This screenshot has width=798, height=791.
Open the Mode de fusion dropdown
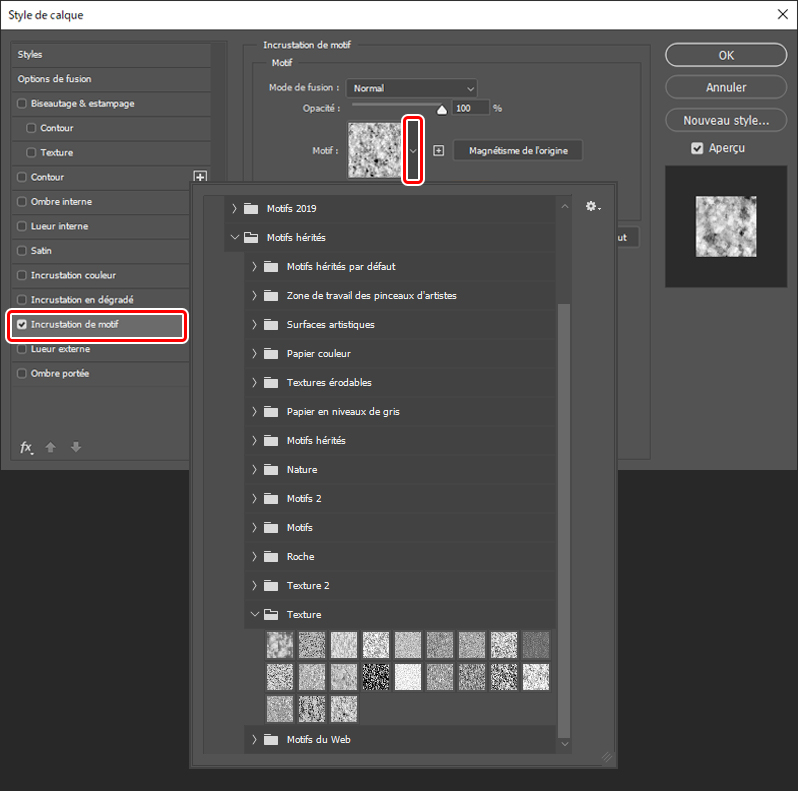[411, 88]
